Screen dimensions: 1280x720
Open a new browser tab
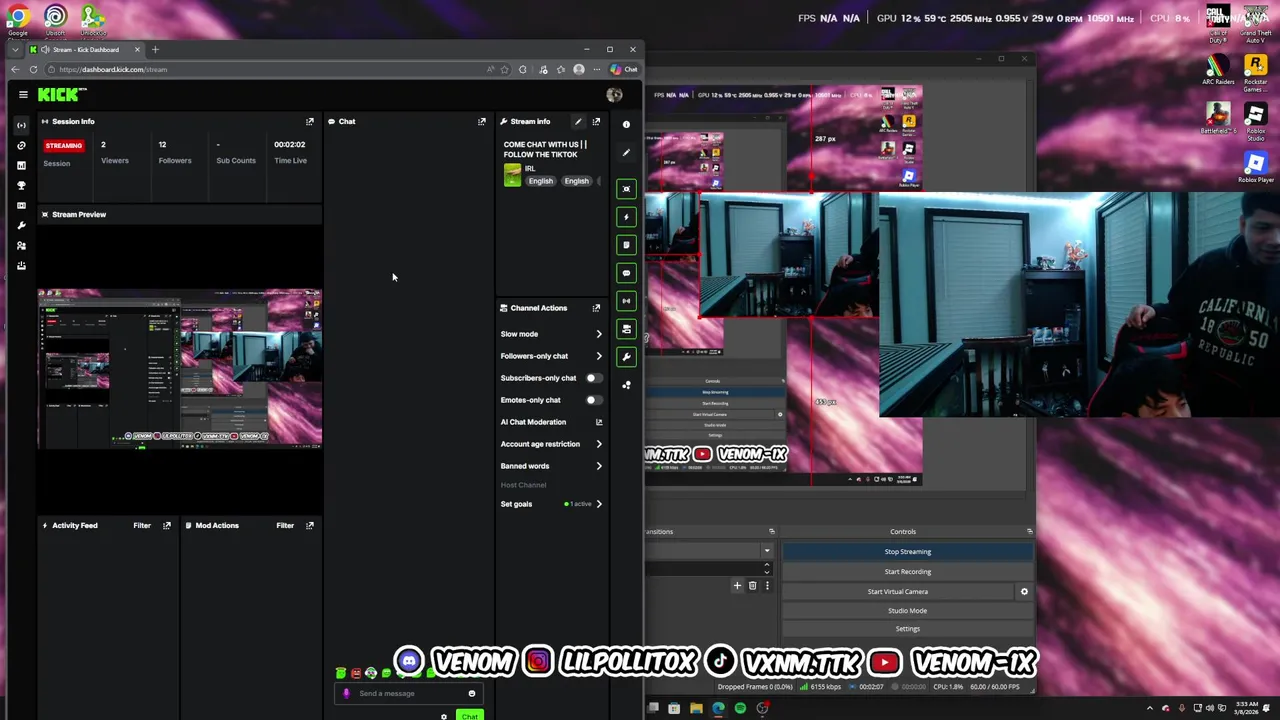pyautogui.click(x=155, y=49)
